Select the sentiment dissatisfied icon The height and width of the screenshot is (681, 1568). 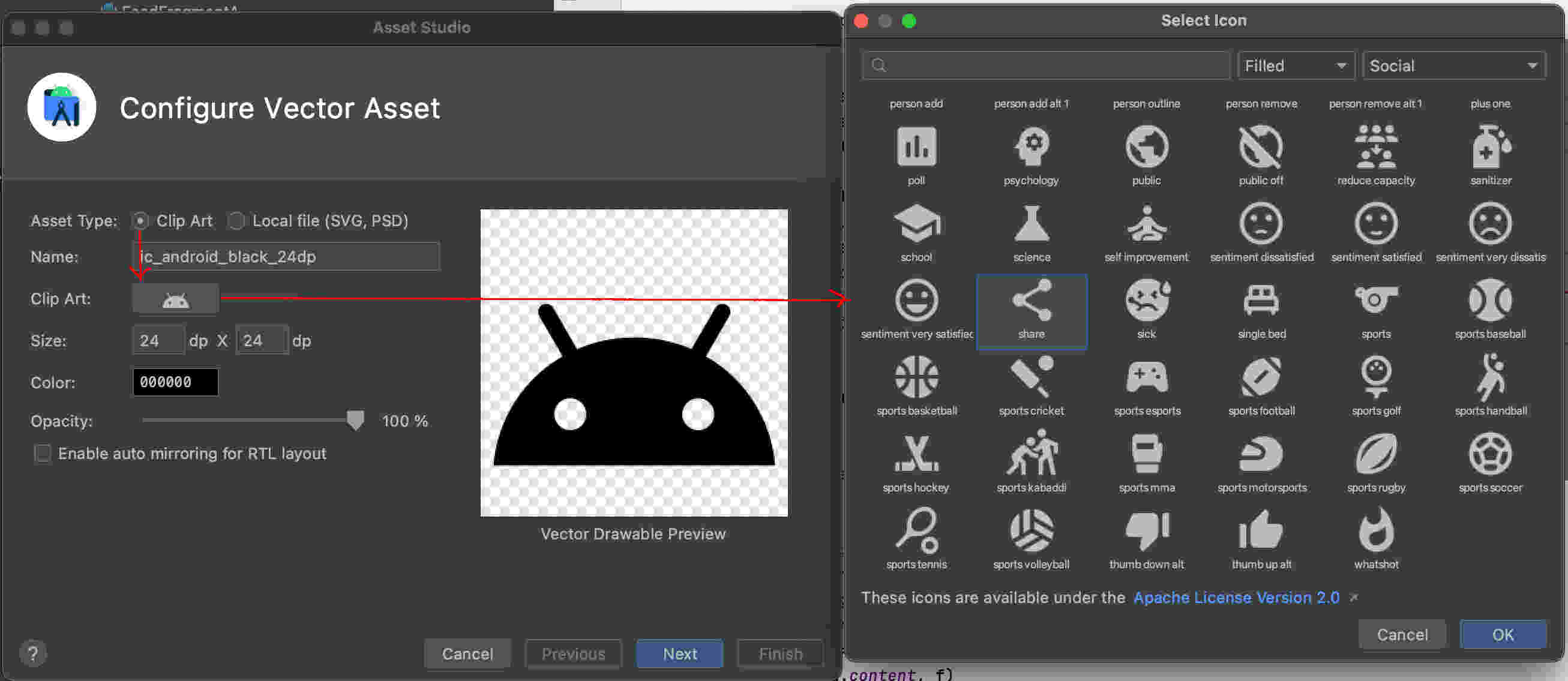pyautogui.click(x=1261, y=223)
